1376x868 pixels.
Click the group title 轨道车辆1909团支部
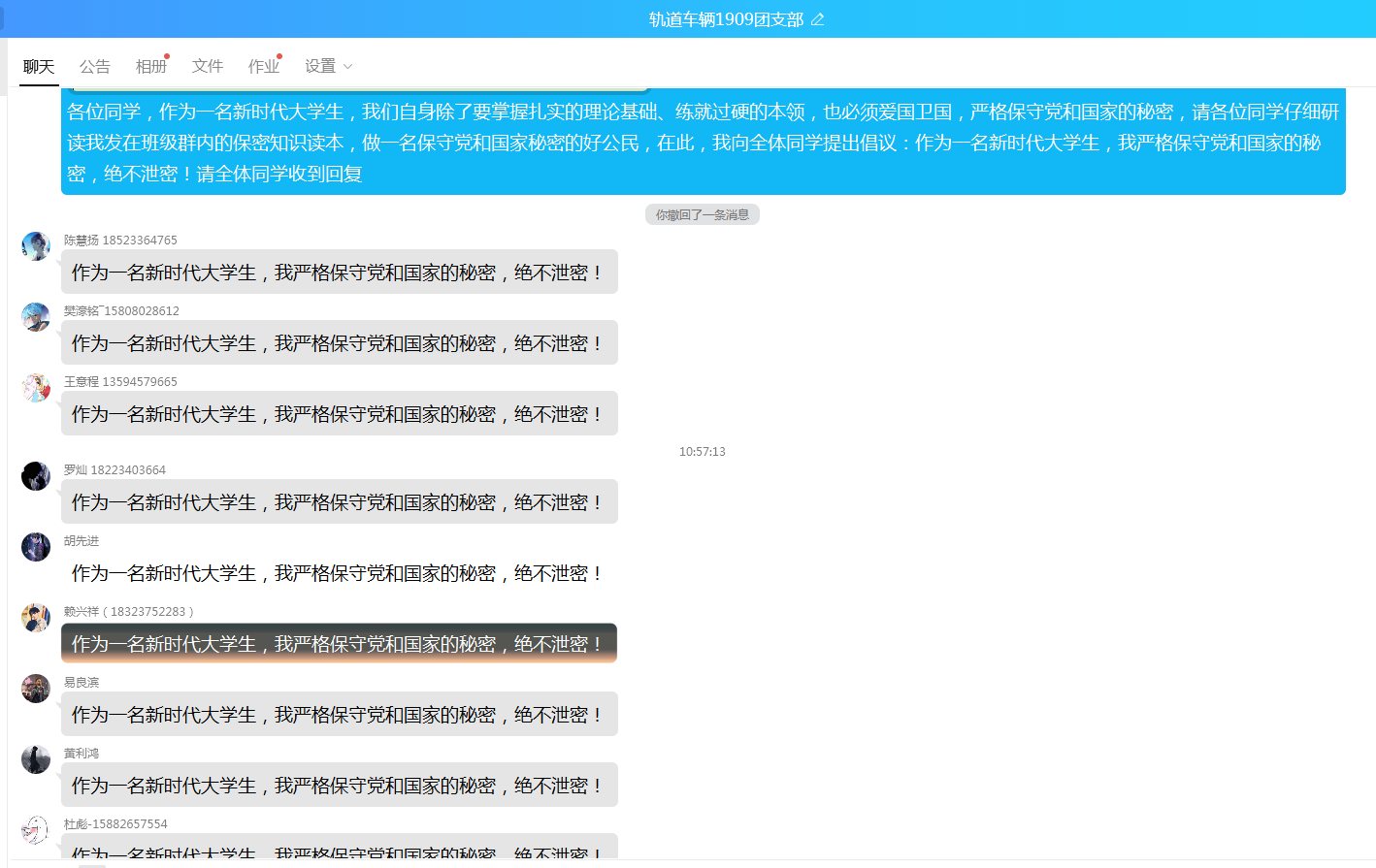point(726,19)
